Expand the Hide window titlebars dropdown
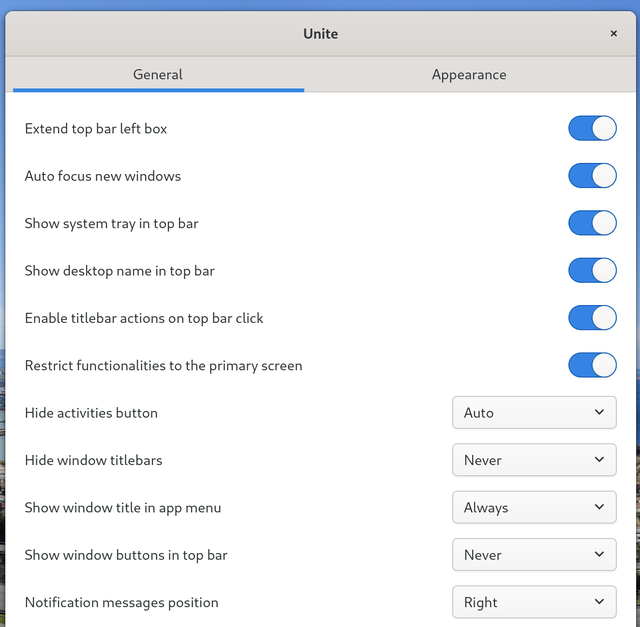This screenshot has height=627, width=640. pyautogui.click(x=534, y=460)
